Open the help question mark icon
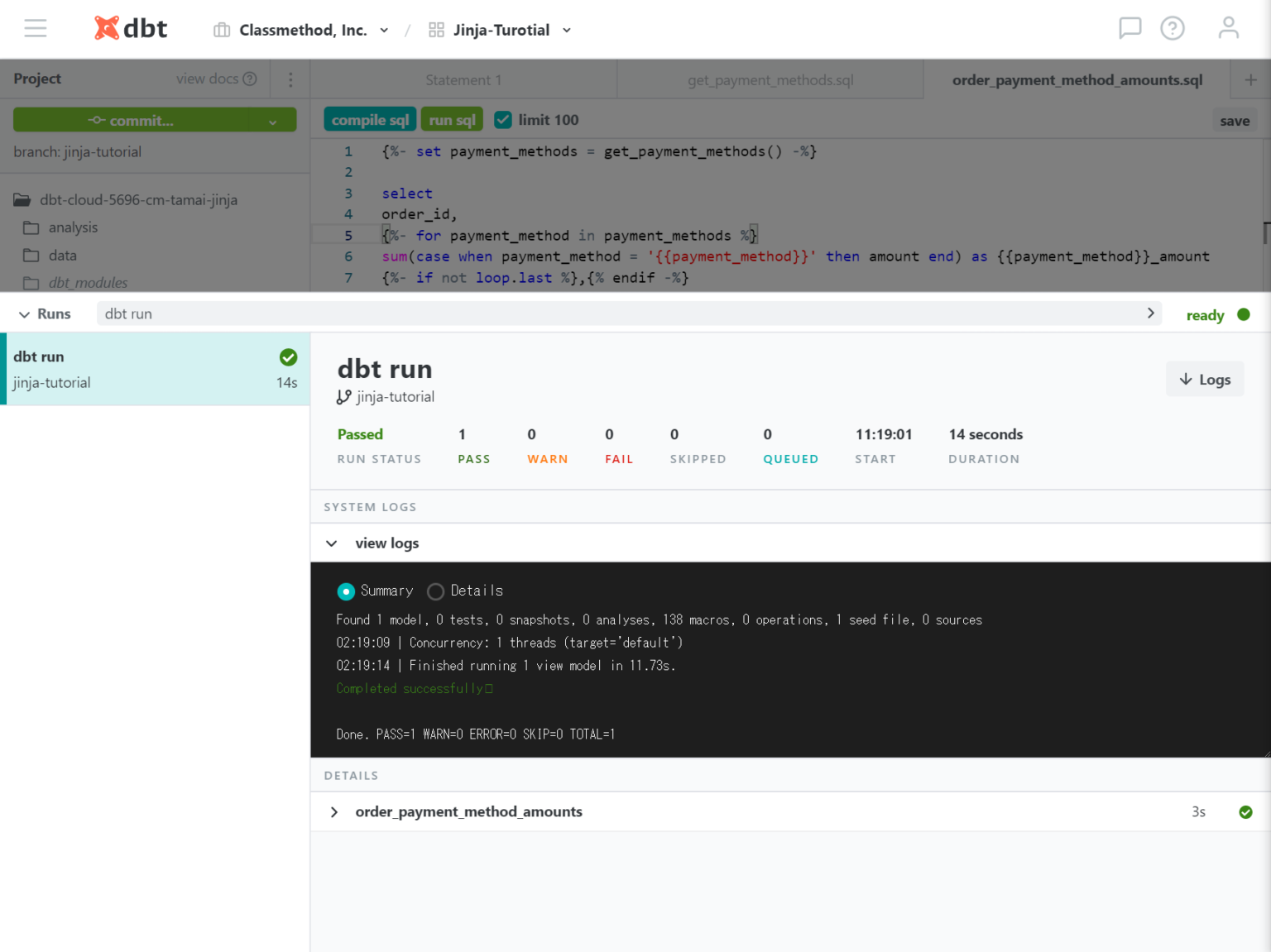Image resolution: width=1271 pixels, height=952 pixels. click(x=1172, y=29)
